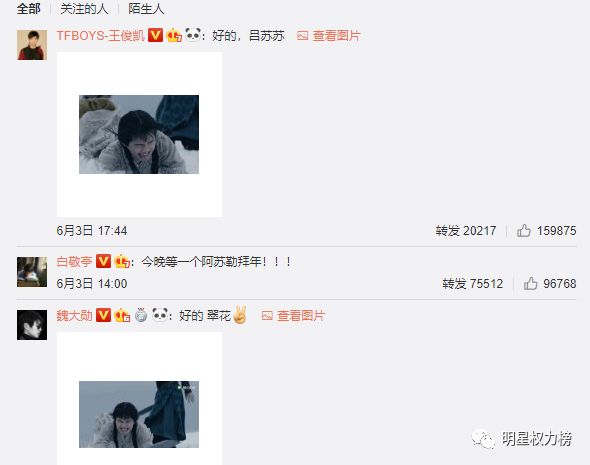Select the 全部 comments tab
This screenshot has width=590, height=465.
29,9
